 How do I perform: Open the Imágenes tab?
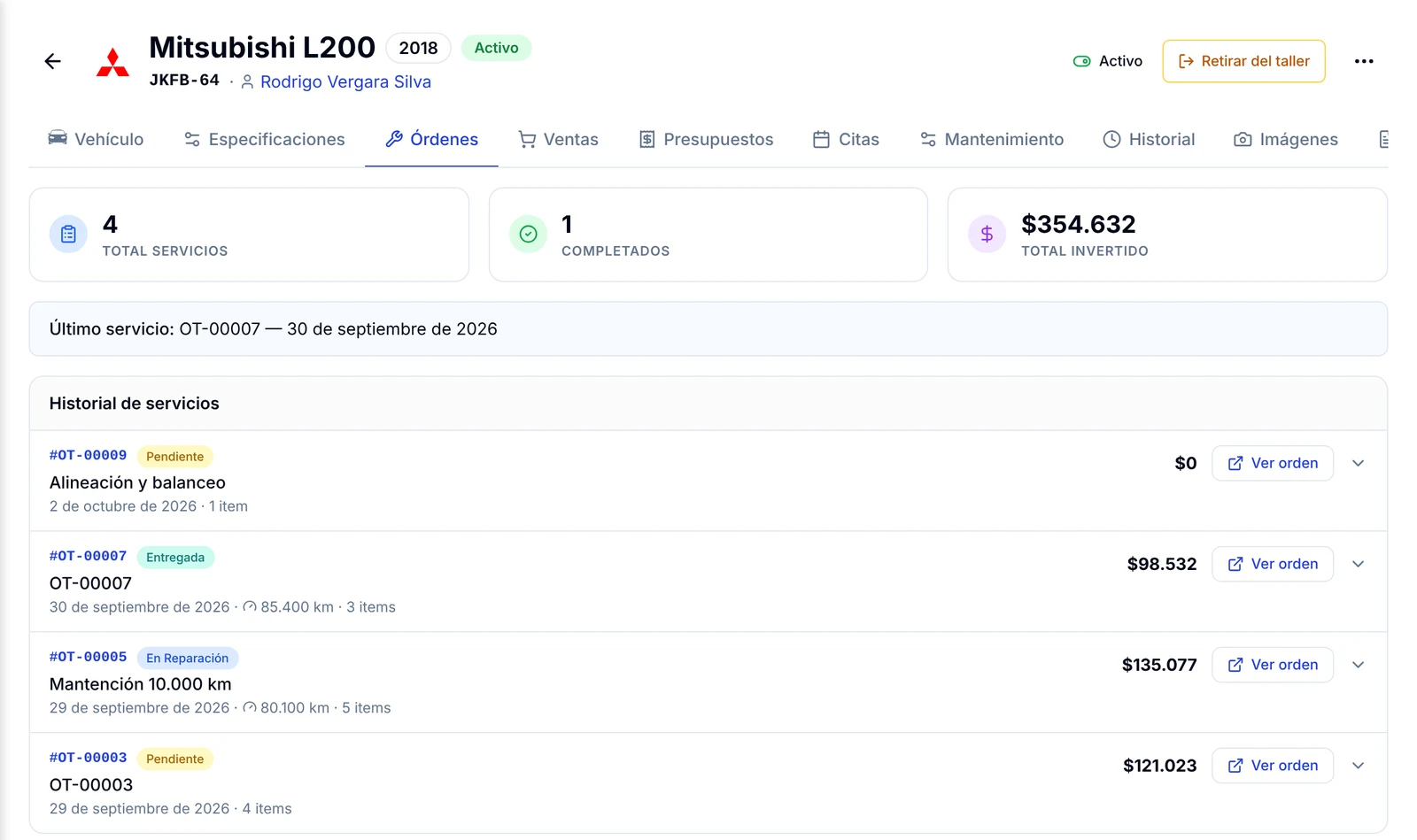(x=1286, y=140)
